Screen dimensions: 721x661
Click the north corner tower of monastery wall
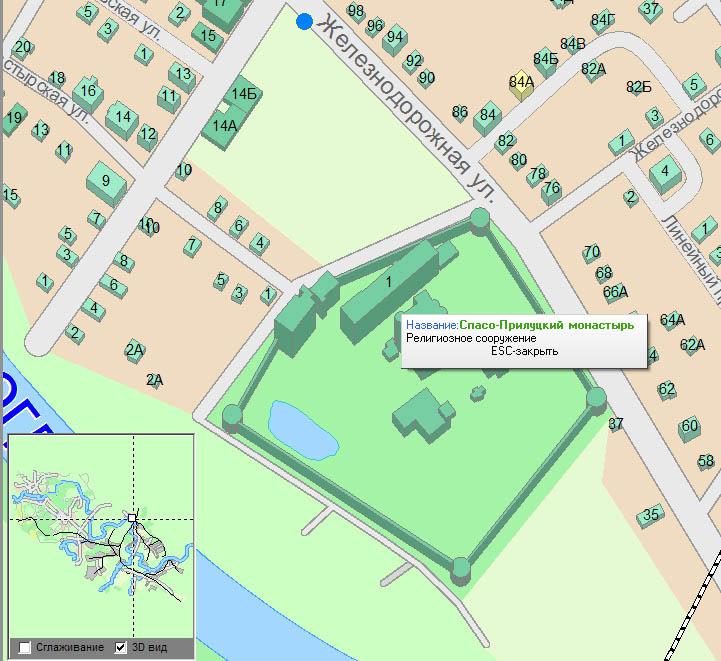(480, 219)
